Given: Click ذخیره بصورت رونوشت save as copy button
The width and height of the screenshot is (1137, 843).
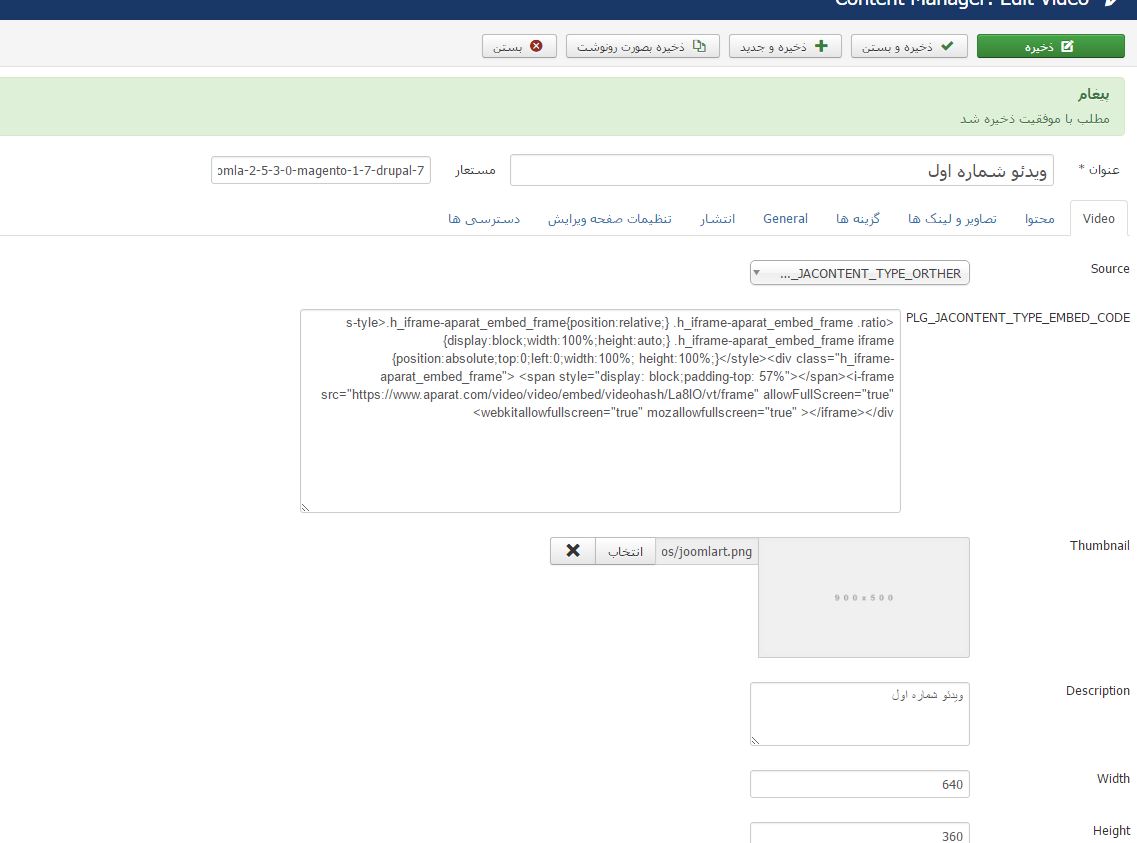Looking at the screenshot, I should 642,46.
